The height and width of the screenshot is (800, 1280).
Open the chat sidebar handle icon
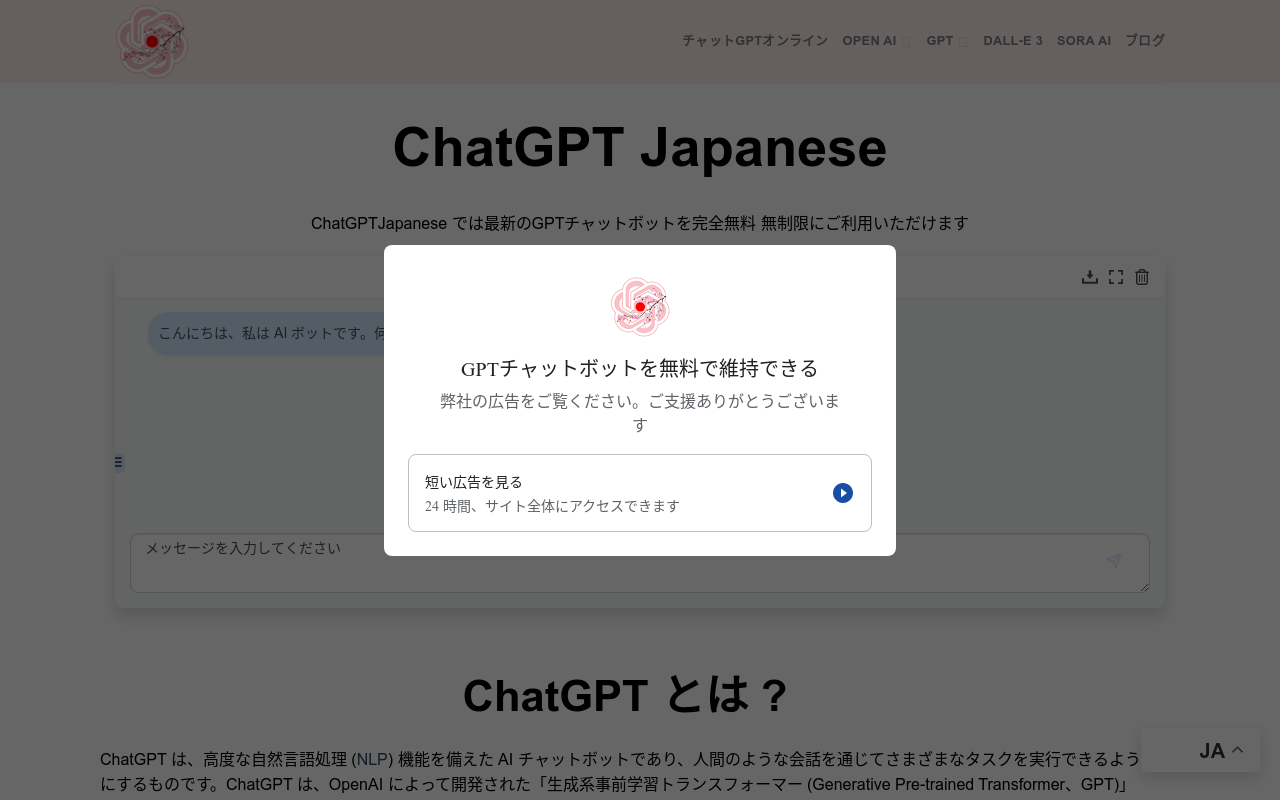tap(119, 462)
